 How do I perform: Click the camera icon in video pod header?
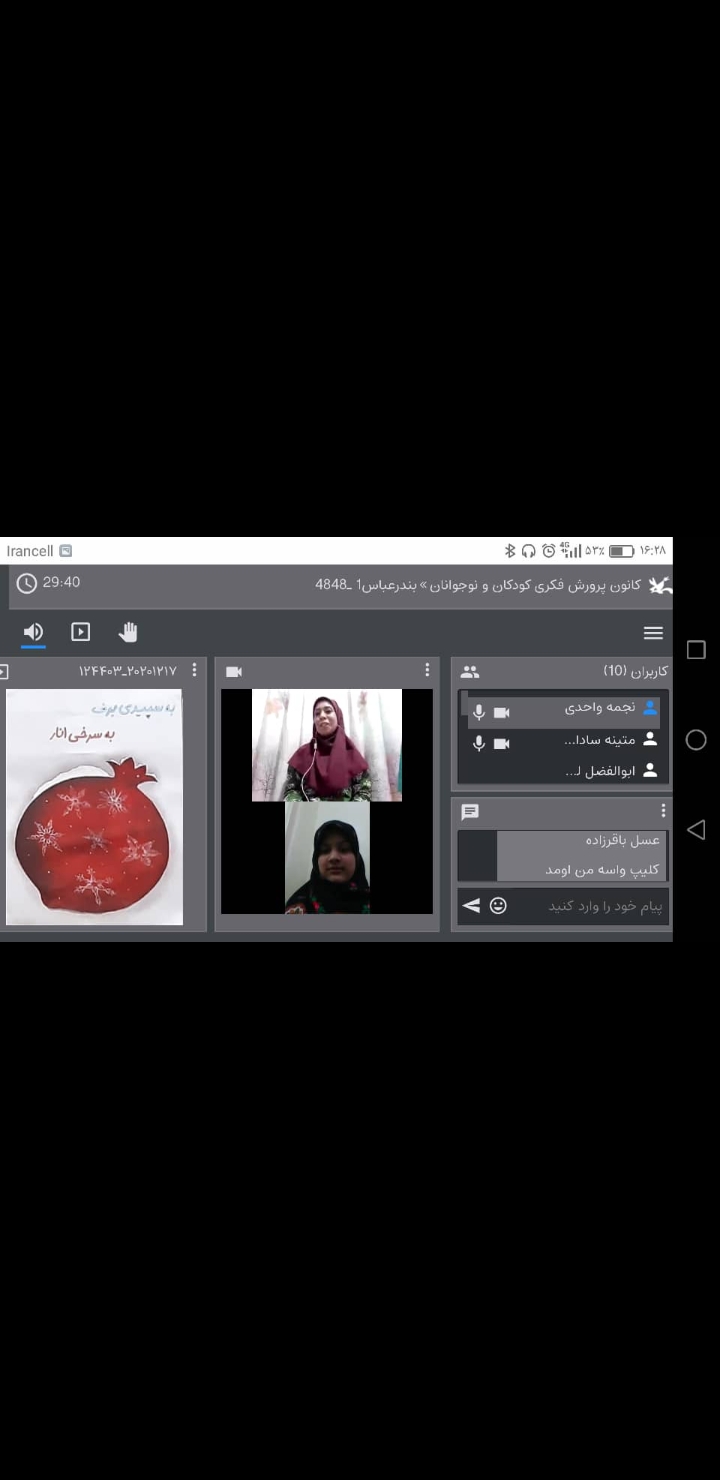click(x=234, y=672)
